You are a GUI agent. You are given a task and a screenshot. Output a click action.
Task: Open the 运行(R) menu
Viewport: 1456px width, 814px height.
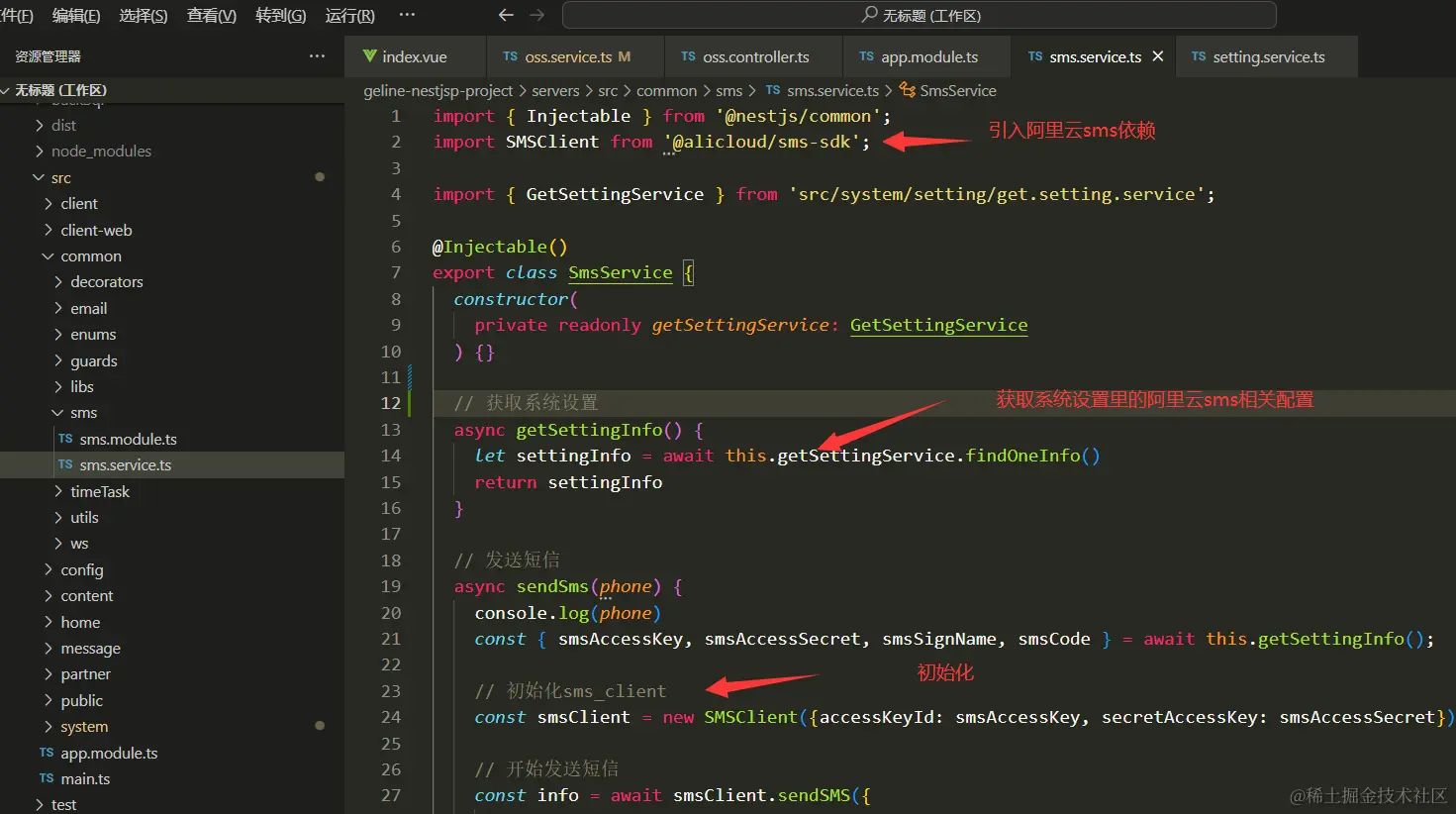click(349, 15)
